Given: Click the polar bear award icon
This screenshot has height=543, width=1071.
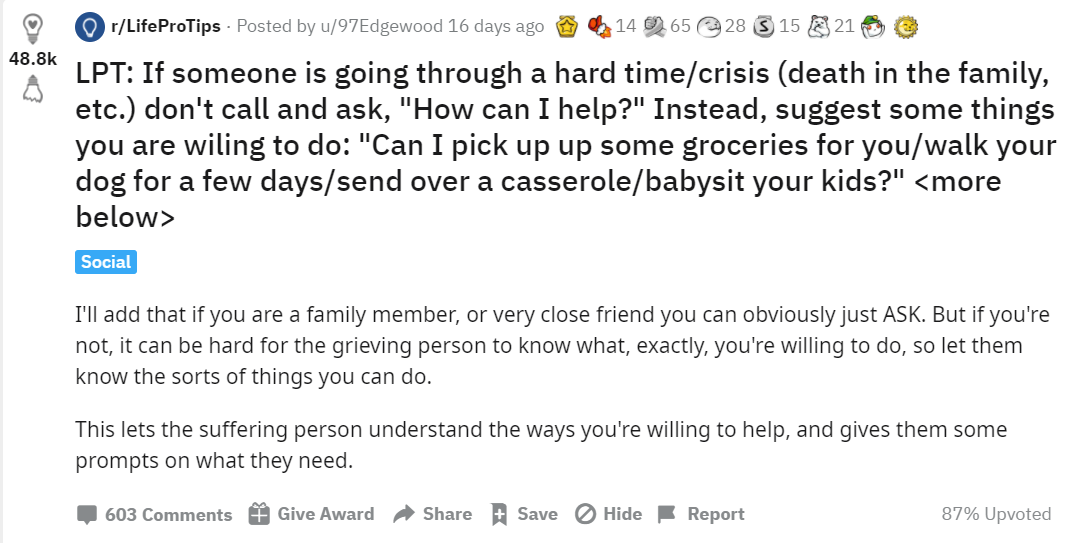Looking at the screenshot, I should (818, 27).
